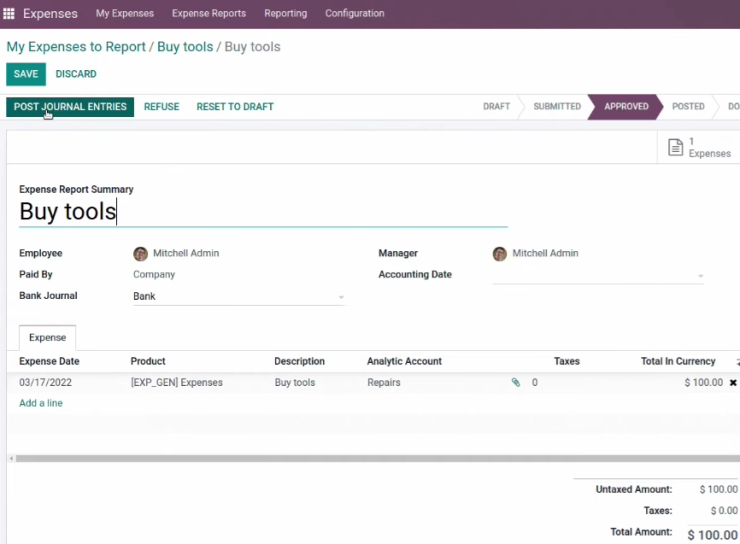Delete the Buy tools expense line
740x544 pixels.
733,383
